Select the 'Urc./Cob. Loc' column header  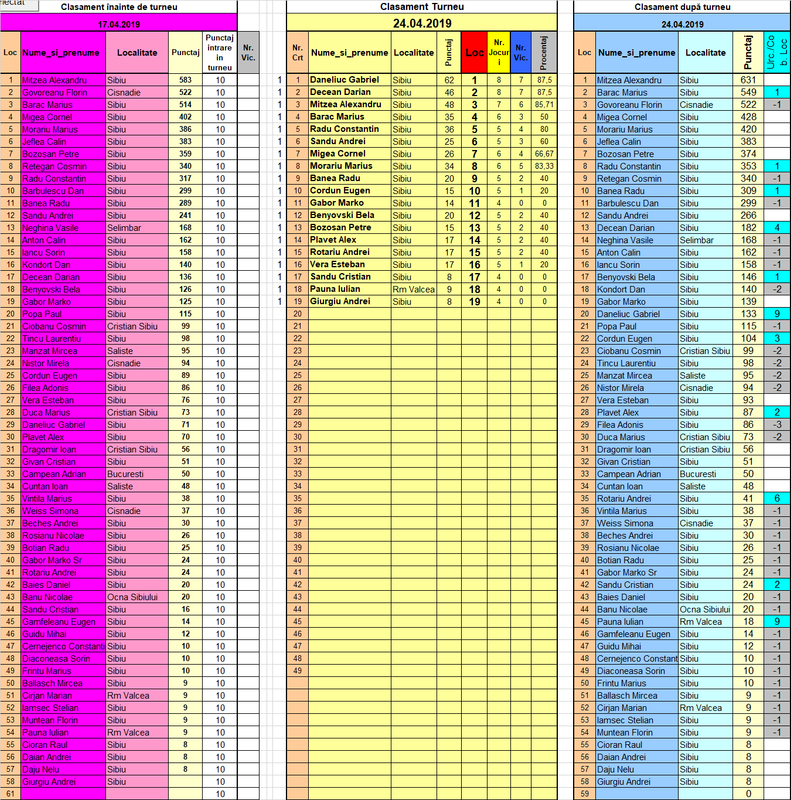777,53
